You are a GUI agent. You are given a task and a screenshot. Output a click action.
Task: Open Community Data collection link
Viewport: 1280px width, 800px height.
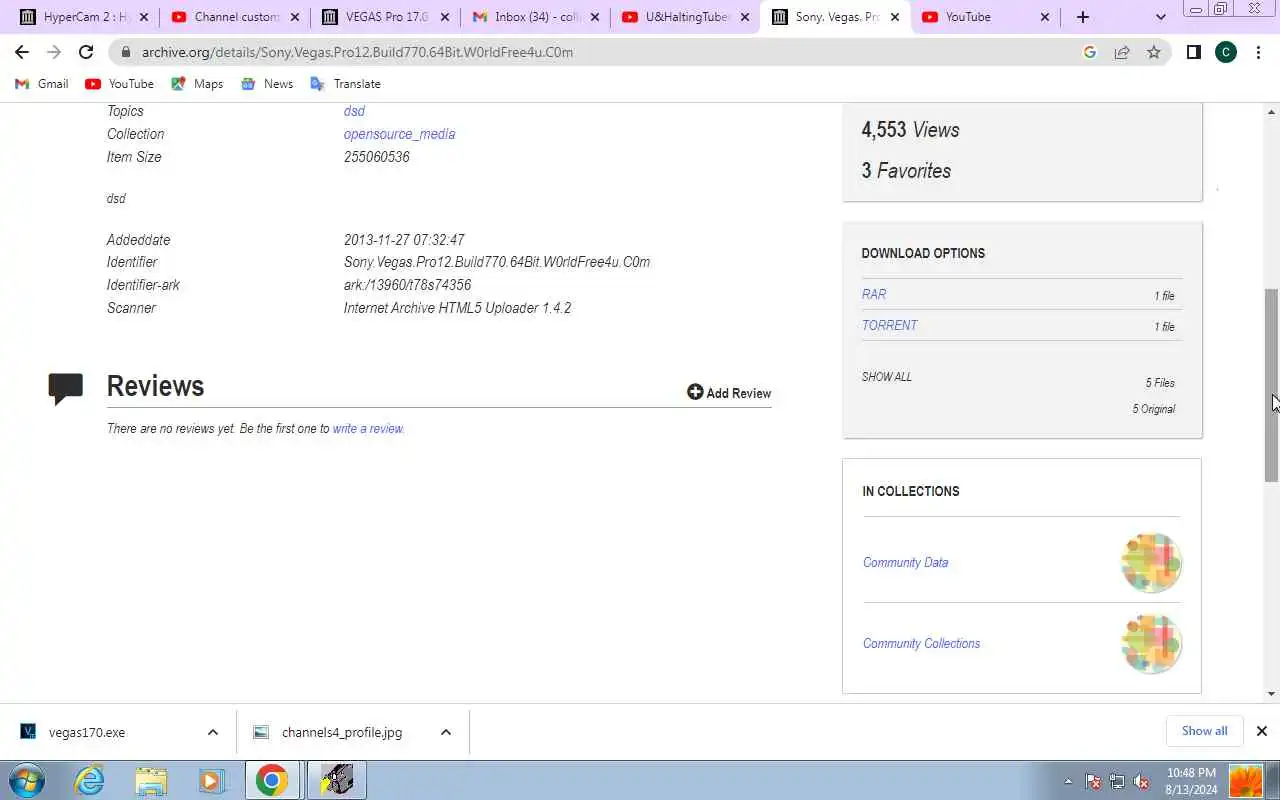[905, 562]
